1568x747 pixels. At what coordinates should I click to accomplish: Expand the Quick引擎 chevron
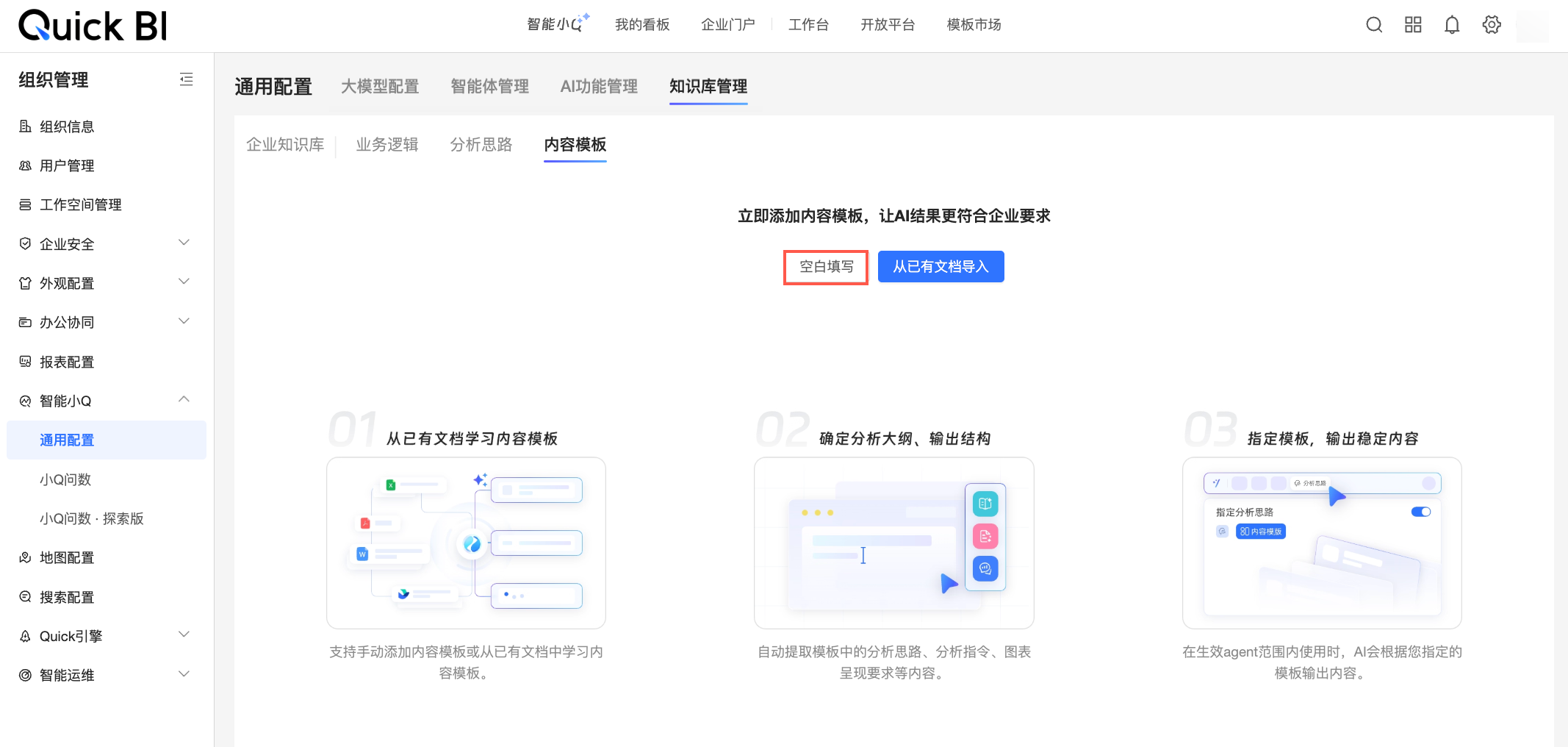(x=184, y=635)
